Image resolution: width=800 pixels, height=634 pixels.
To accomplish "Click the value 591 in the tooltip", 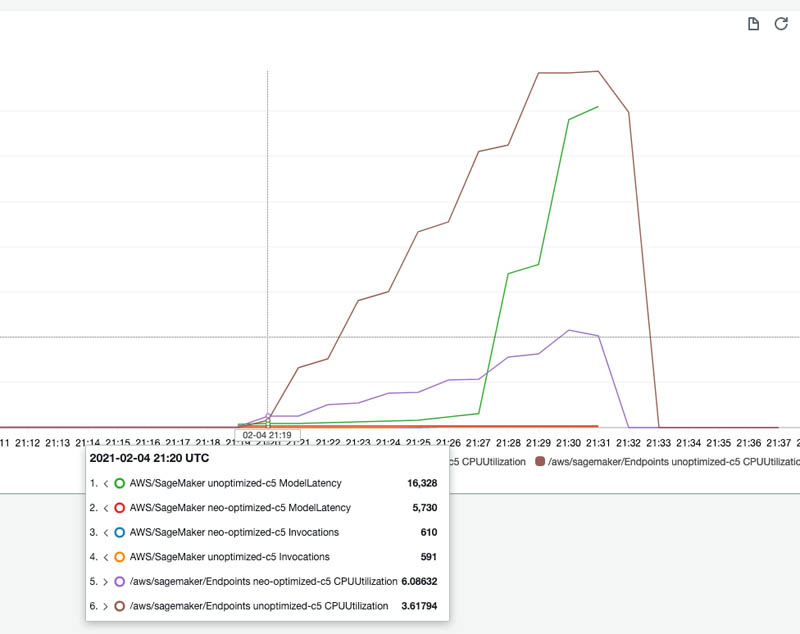I will [429, 556].
